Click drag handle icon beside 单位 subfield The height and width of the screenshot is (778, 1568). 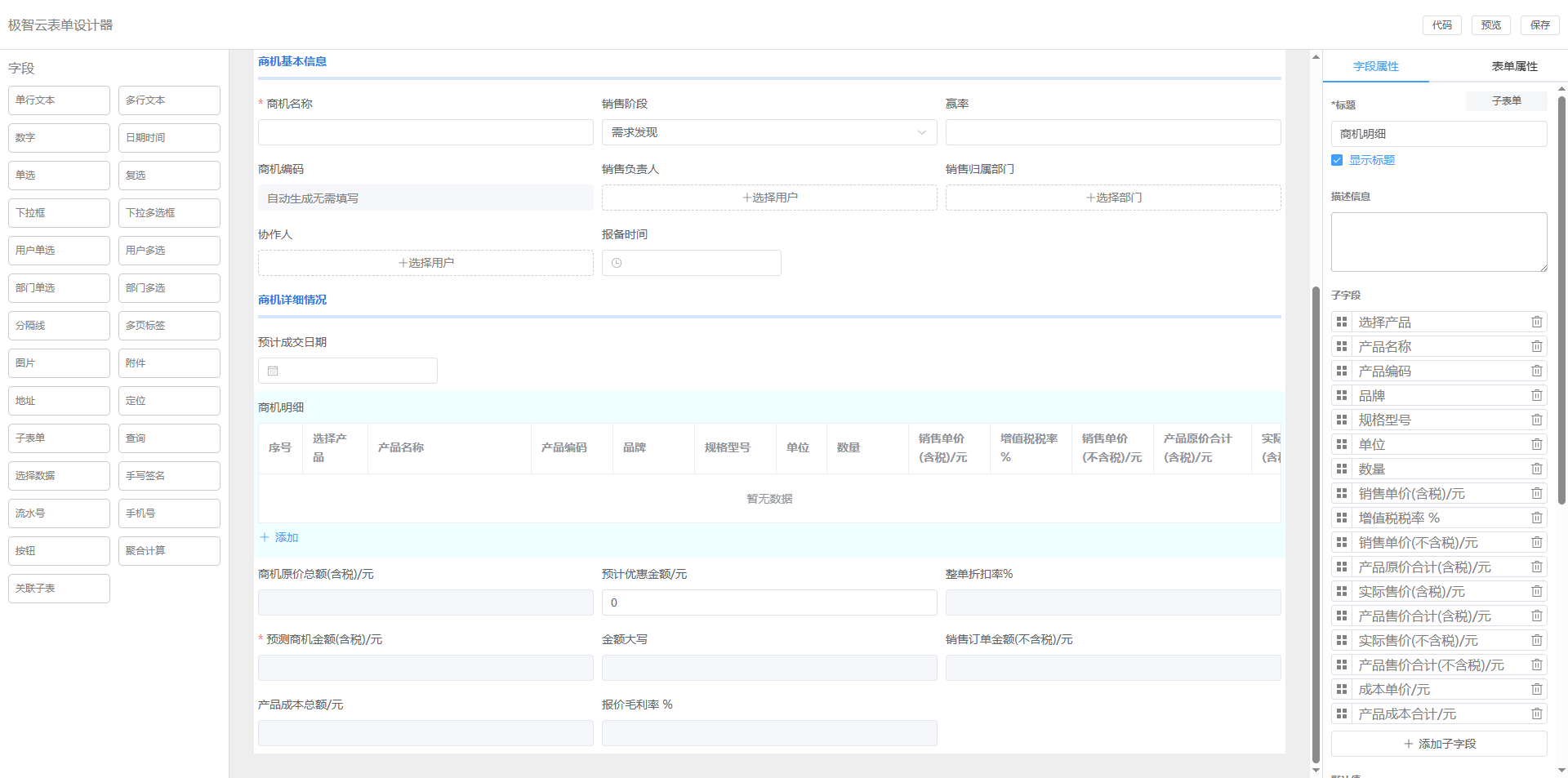pyautogui.click(x=1342, y=444)
